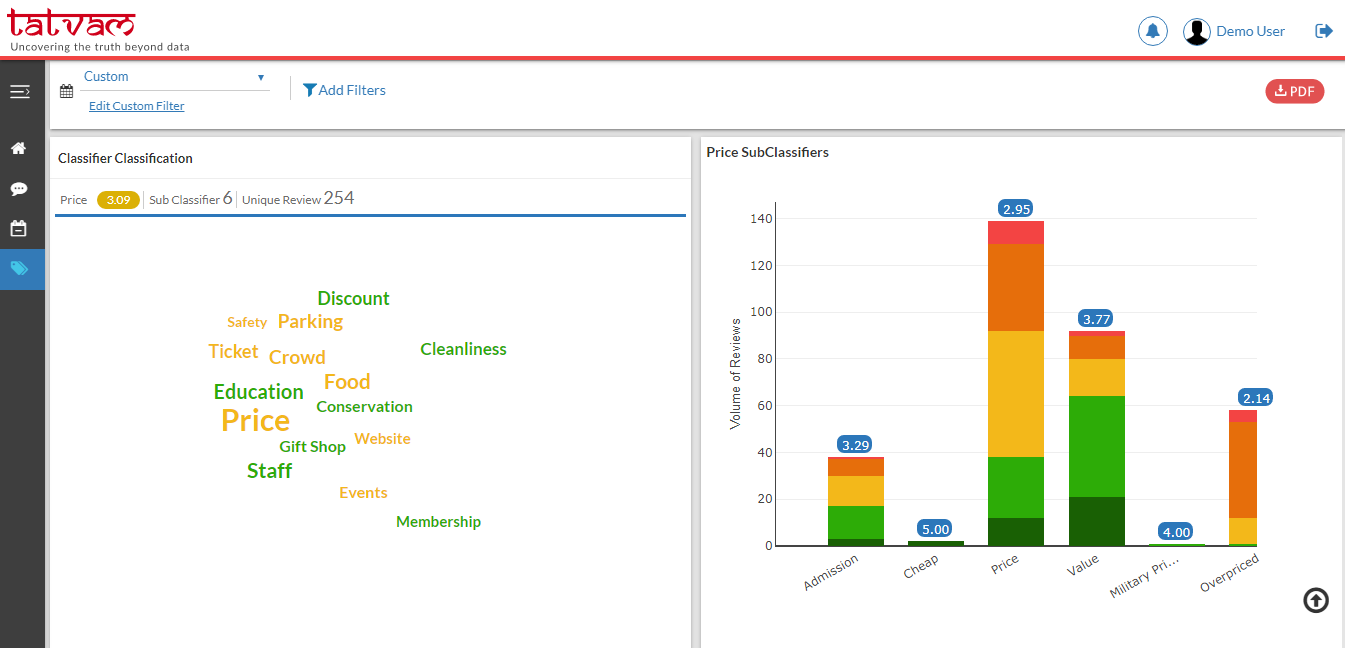Open the Home icon in the sidebar
This screenshot has width=1345, height=648.
click(x=18, y=148)
